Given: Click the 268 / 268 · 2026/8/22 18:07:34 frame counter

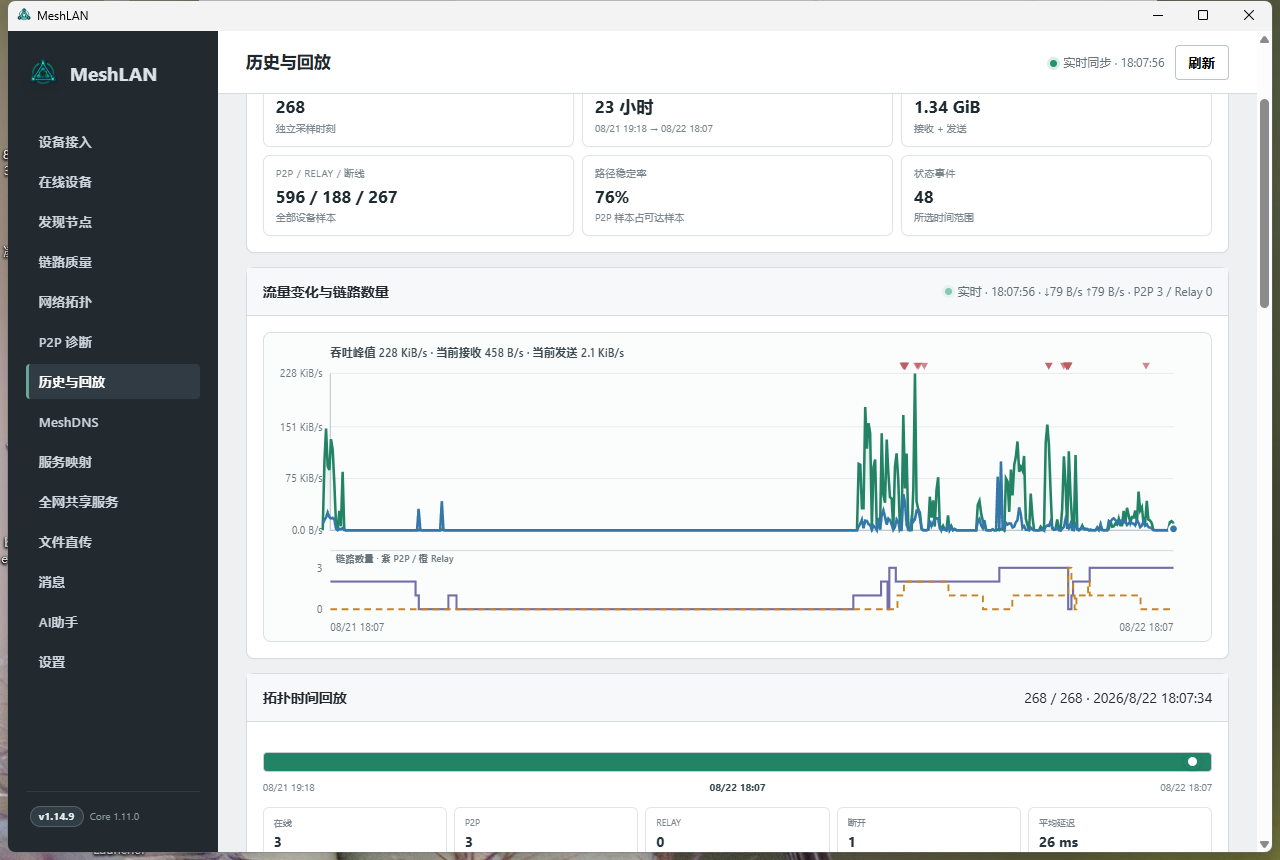Looking at the screenshot, I should tap(1118, 698).
